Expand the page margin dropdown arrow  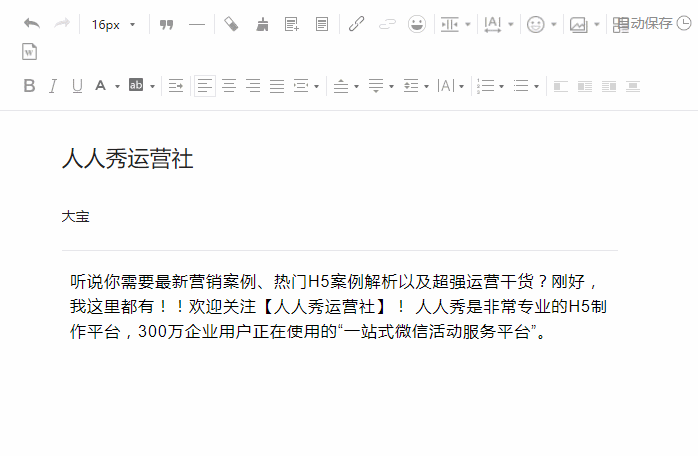click(x=467, y=24)
